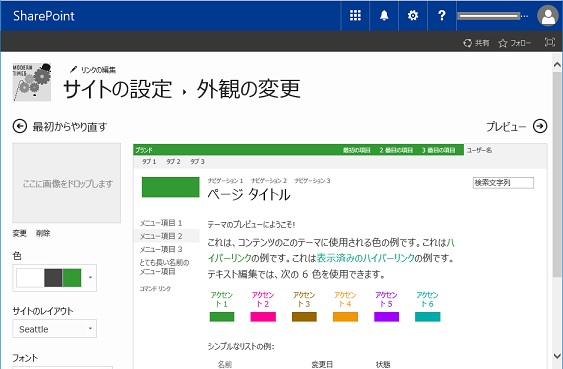Click メニュー項目 2 in preview

click(x=161, y=236)
